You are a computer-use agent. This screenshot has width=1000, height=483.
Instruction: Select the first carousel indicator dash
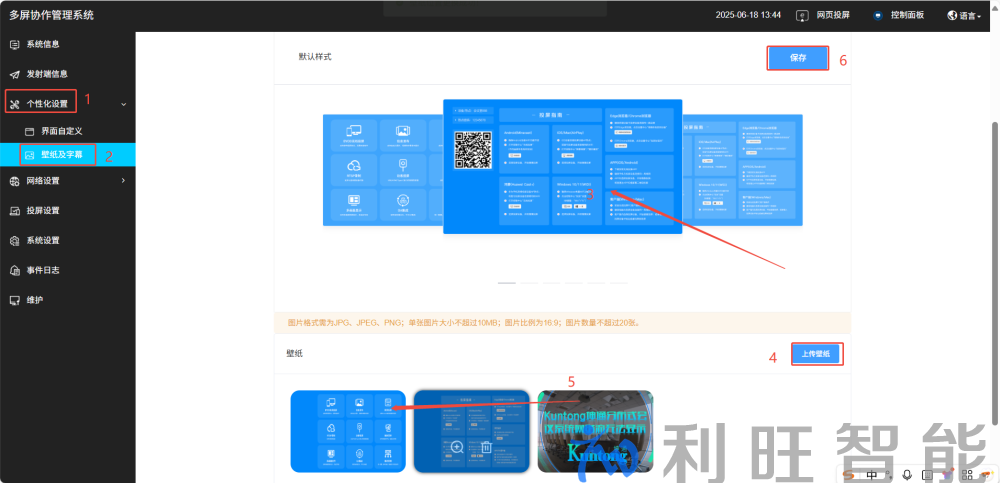pyautogui.click(x=506, y=283)
